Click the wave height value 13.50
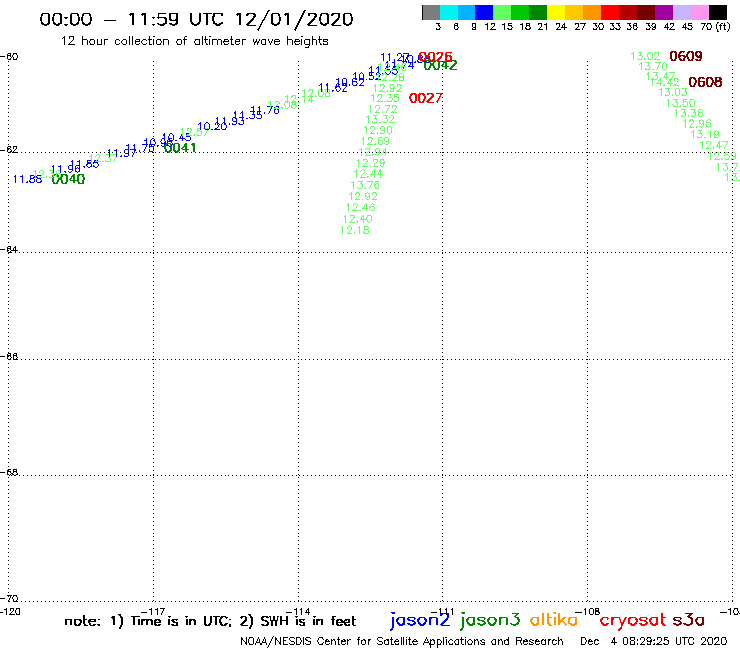 point(681,103)
